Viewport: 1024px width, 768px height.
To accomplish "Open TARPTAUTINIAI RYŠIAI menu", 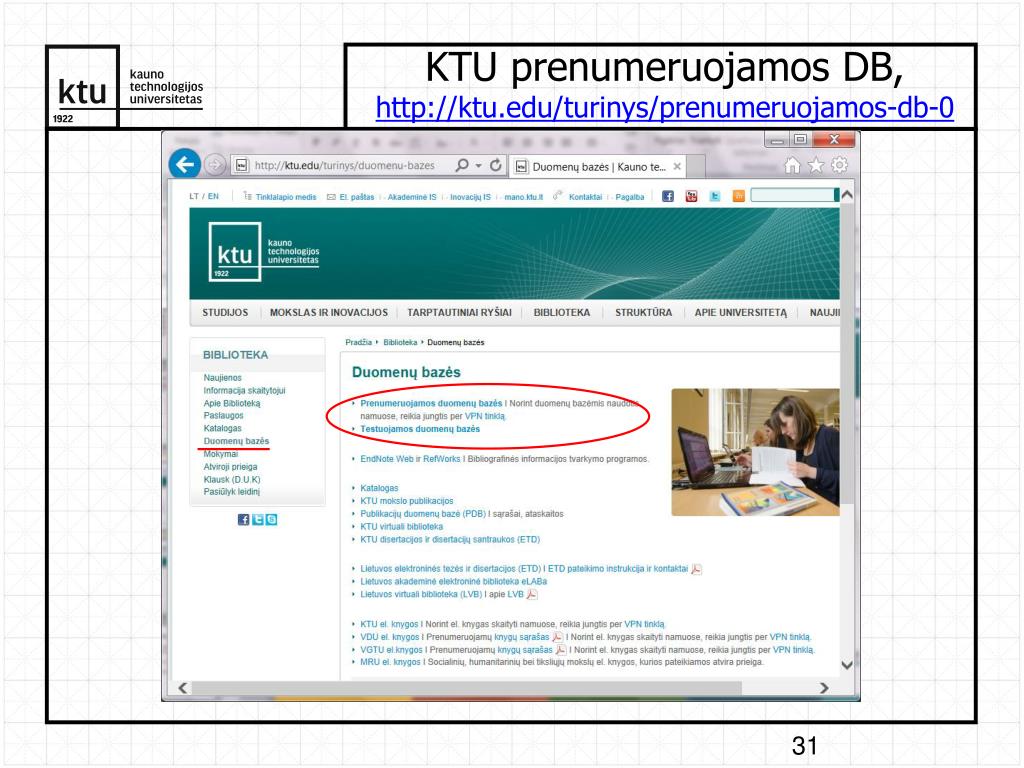I will pyautogui.click(x=460, y=313).
